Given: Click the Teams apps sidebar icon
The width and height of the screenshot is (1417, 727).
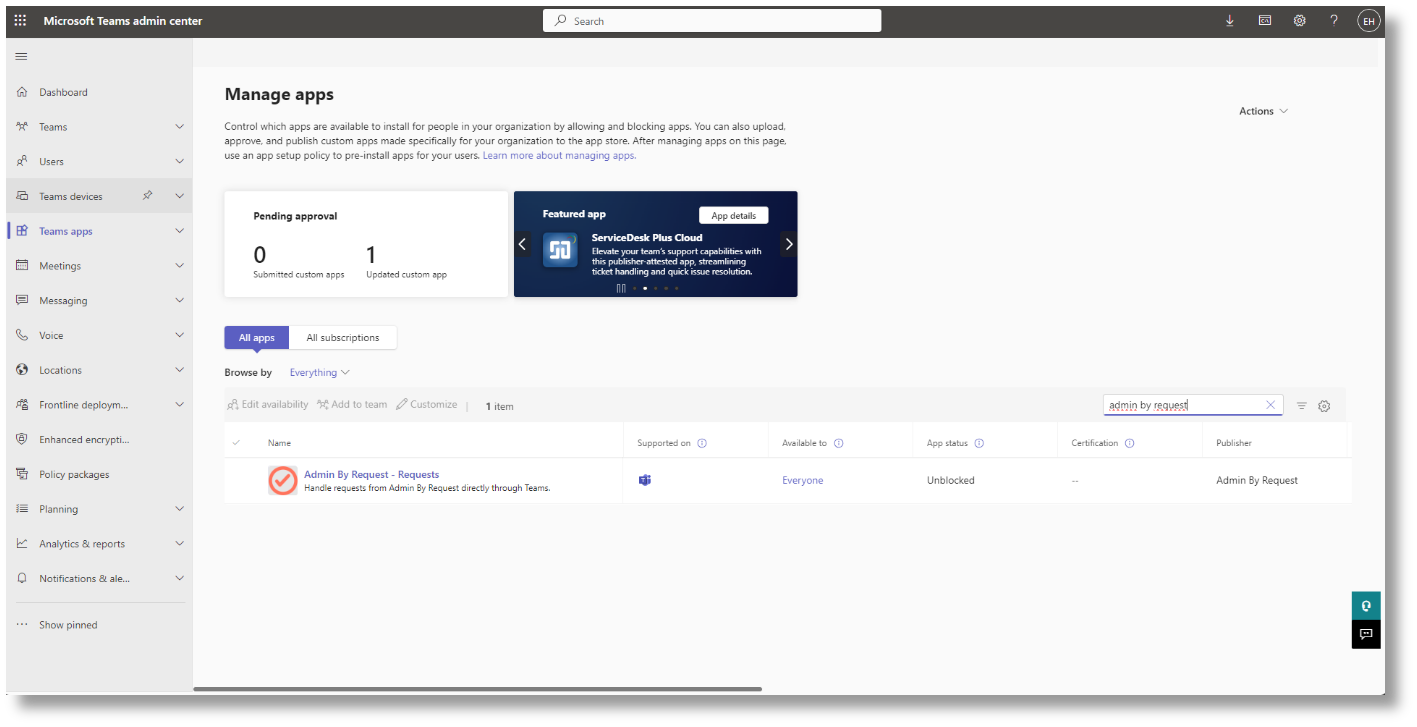Looking at the screenshot, I should pyautogui.click(x=22, y=231).
